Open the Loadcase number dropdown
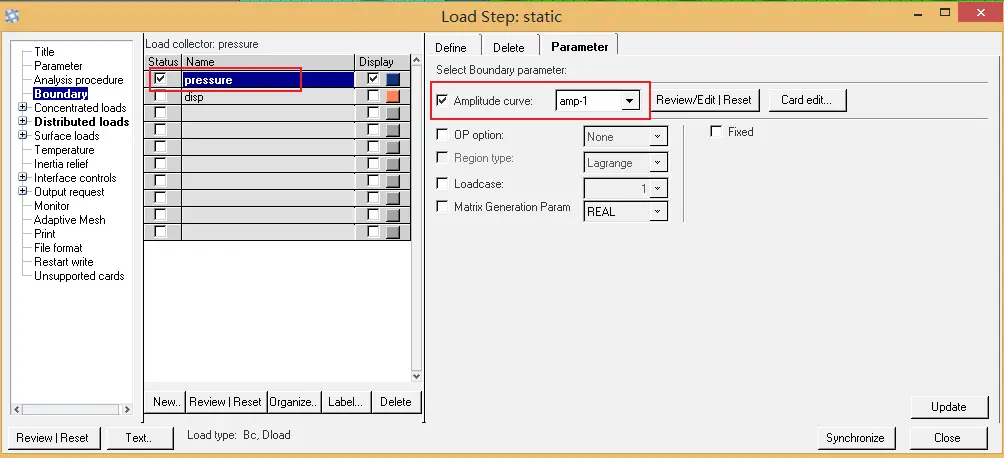 click(658, 188)
